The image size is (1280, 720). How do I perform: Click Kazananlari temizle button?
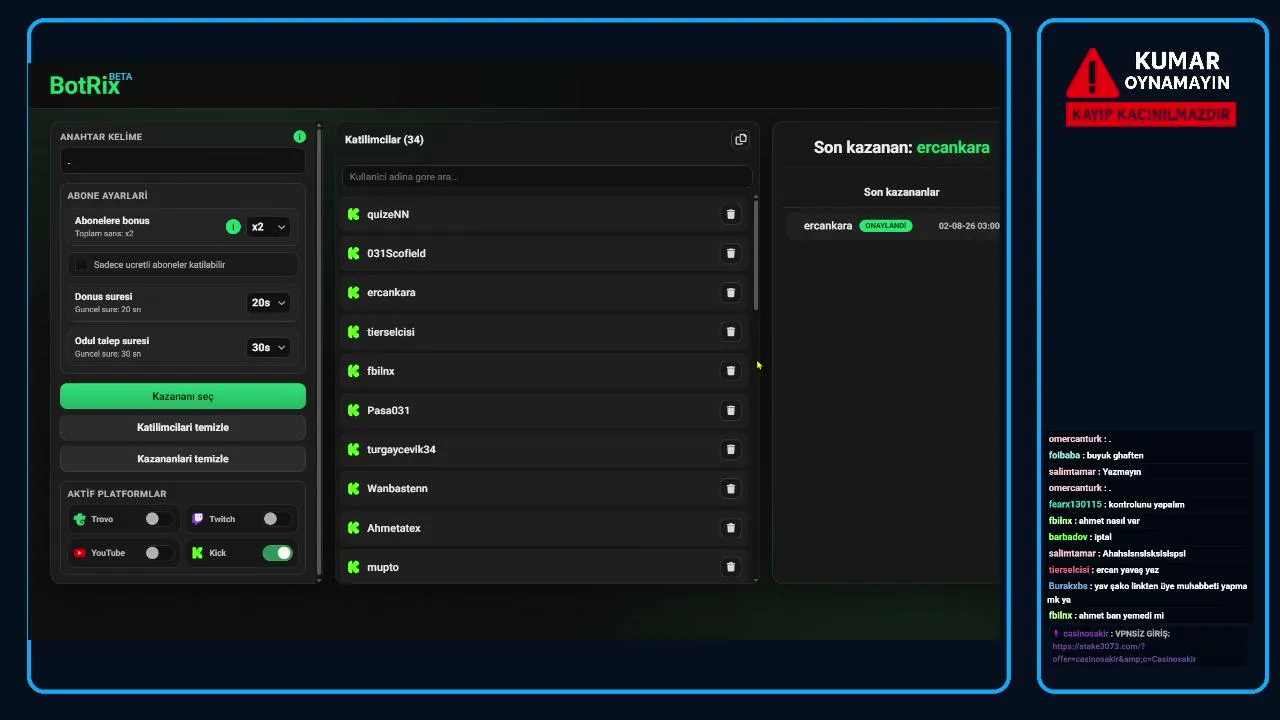point(183,458)
